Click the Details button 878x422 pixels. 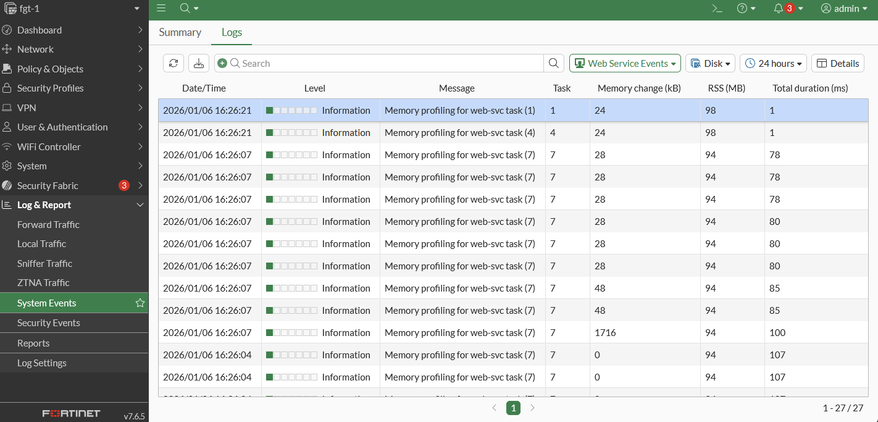(837, 63)
